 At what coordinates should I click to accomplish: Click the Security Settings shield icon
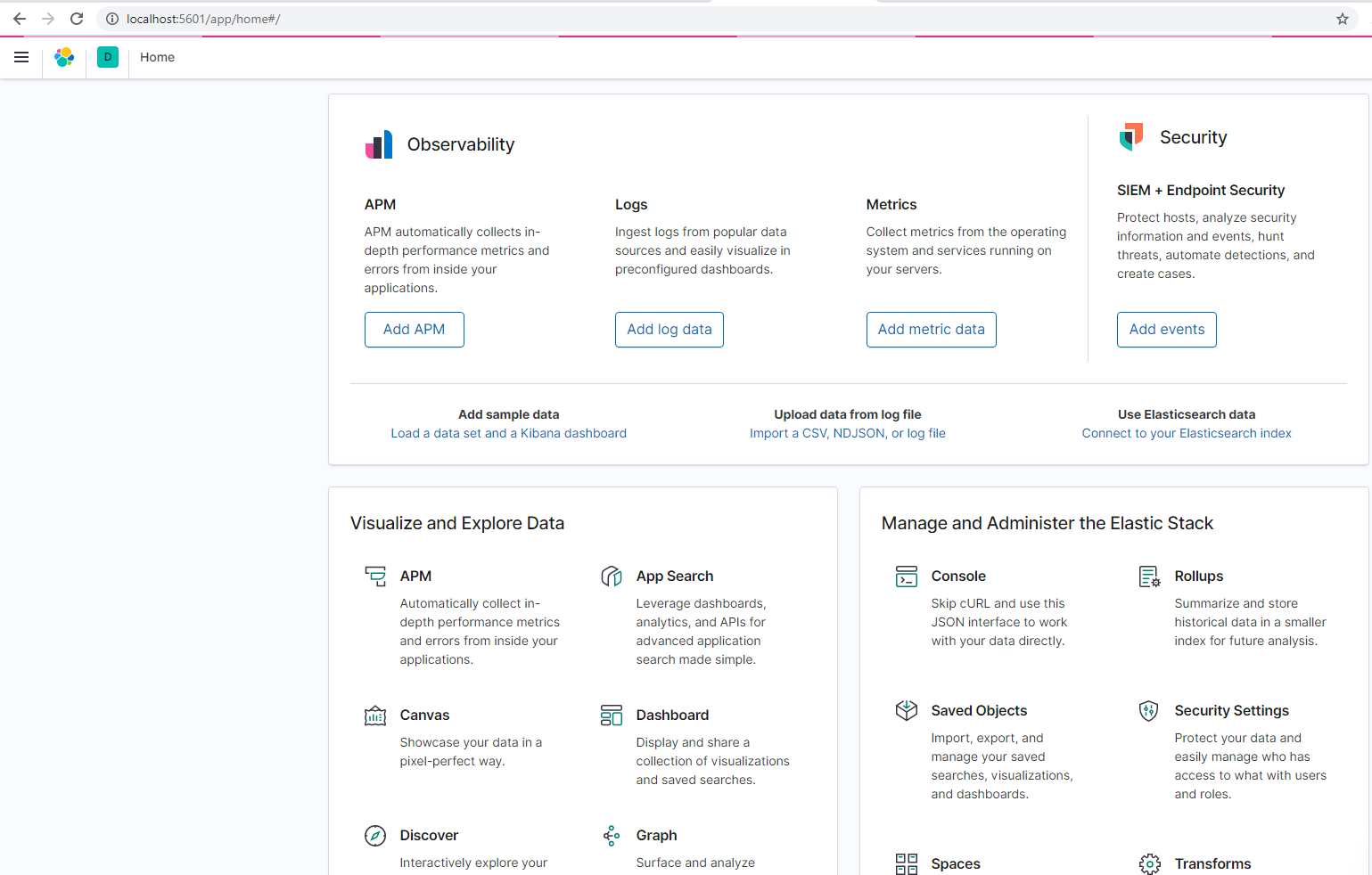(1149, 710)
